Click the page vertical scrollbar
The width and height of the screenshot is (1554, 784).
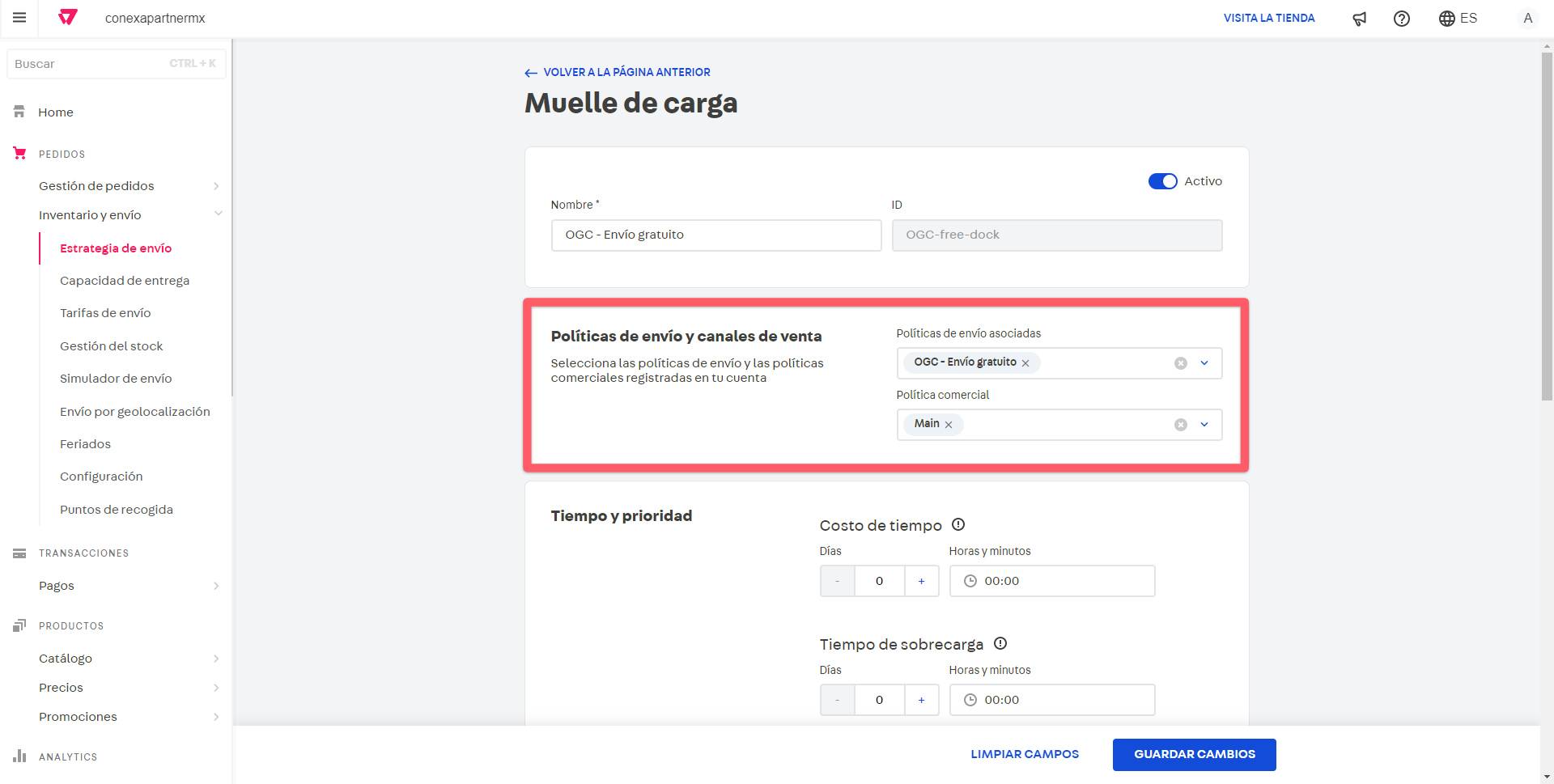pos(1547,227)
